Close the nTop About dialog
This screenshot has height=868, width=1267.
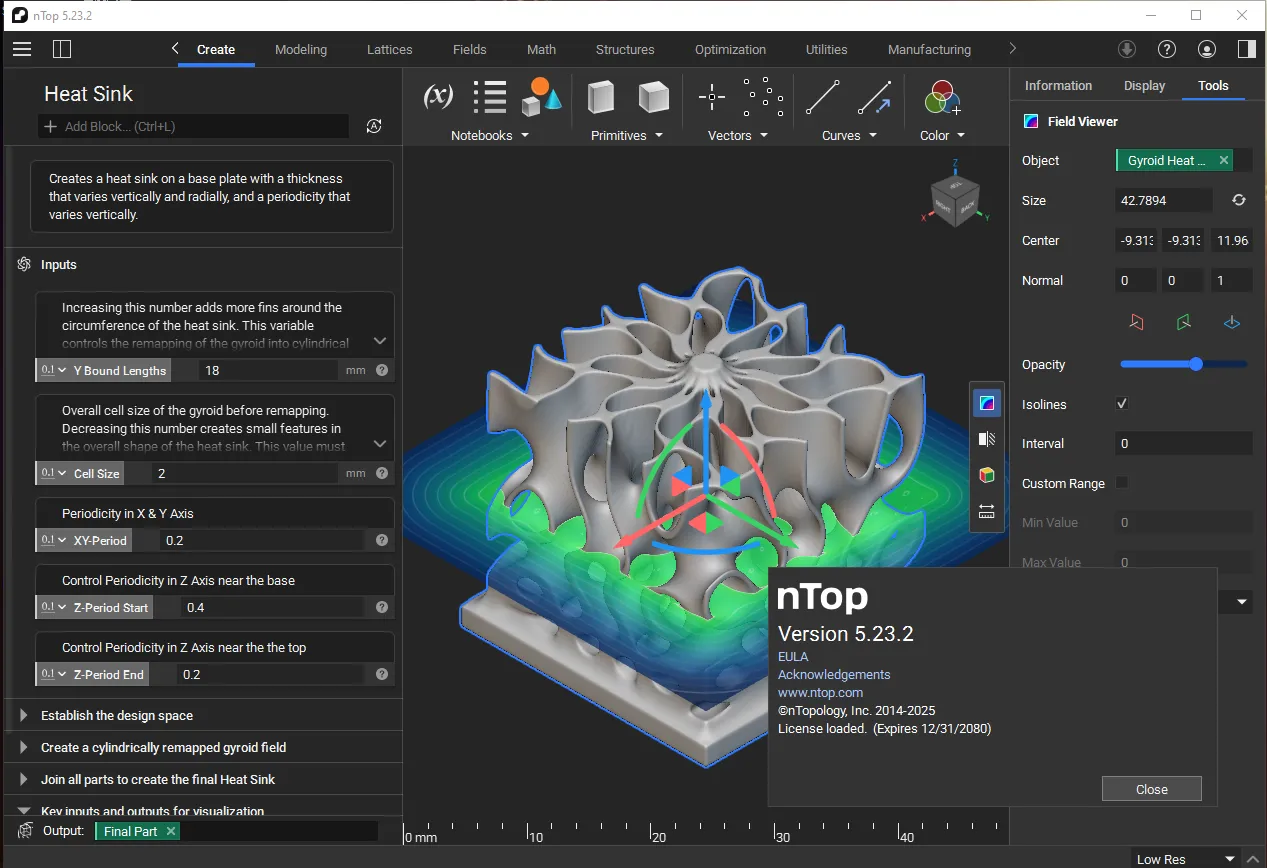(1152, 789)
